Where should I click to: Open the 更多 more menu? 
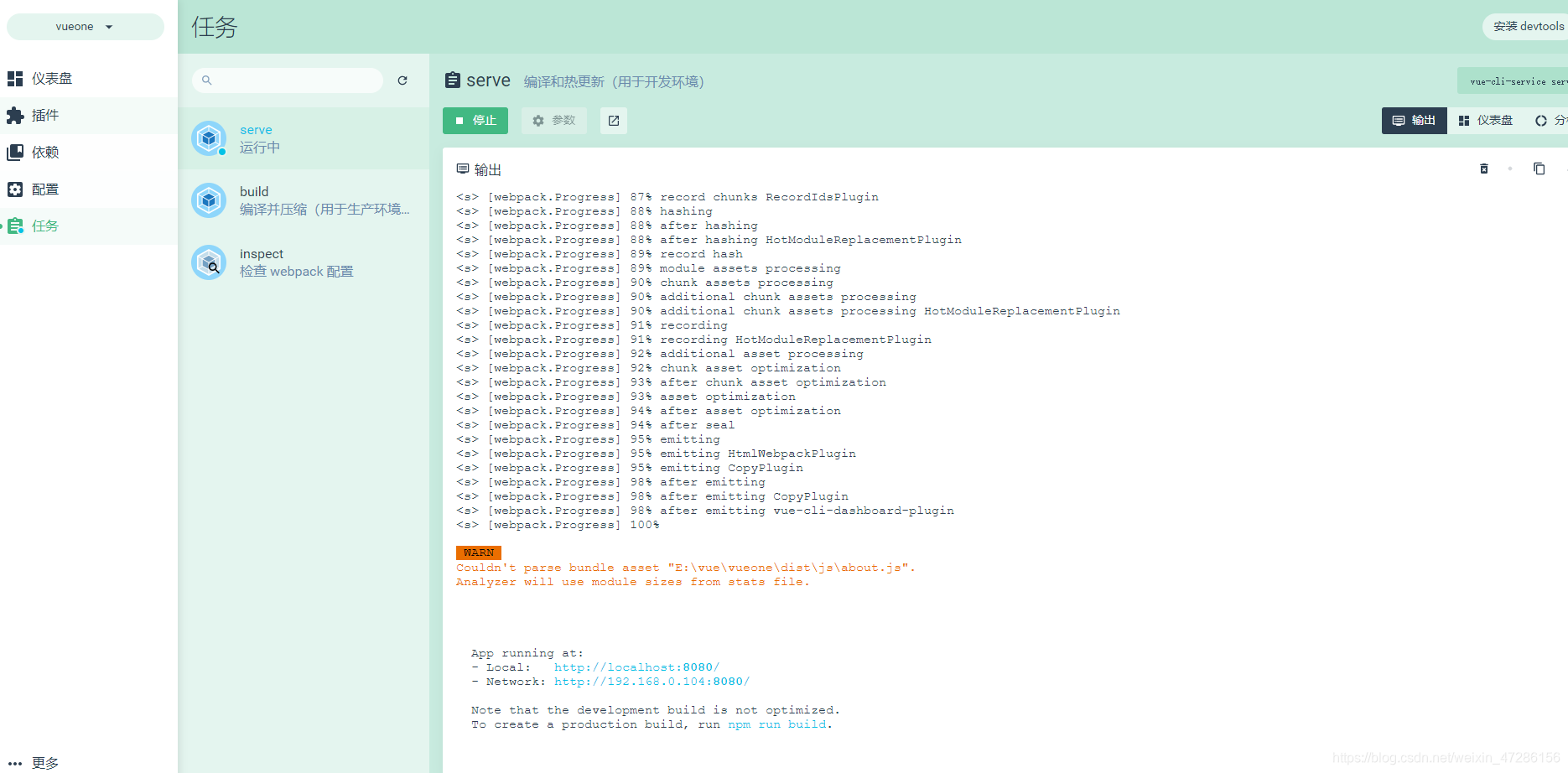pos(88,763)
